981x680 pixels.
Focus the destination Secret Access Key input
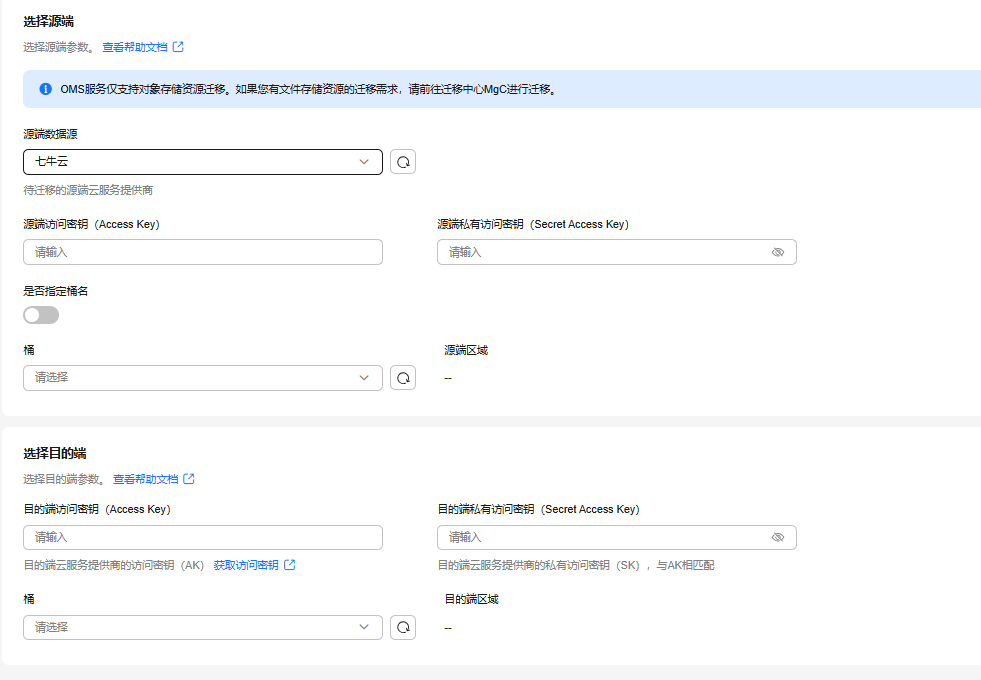617,537
